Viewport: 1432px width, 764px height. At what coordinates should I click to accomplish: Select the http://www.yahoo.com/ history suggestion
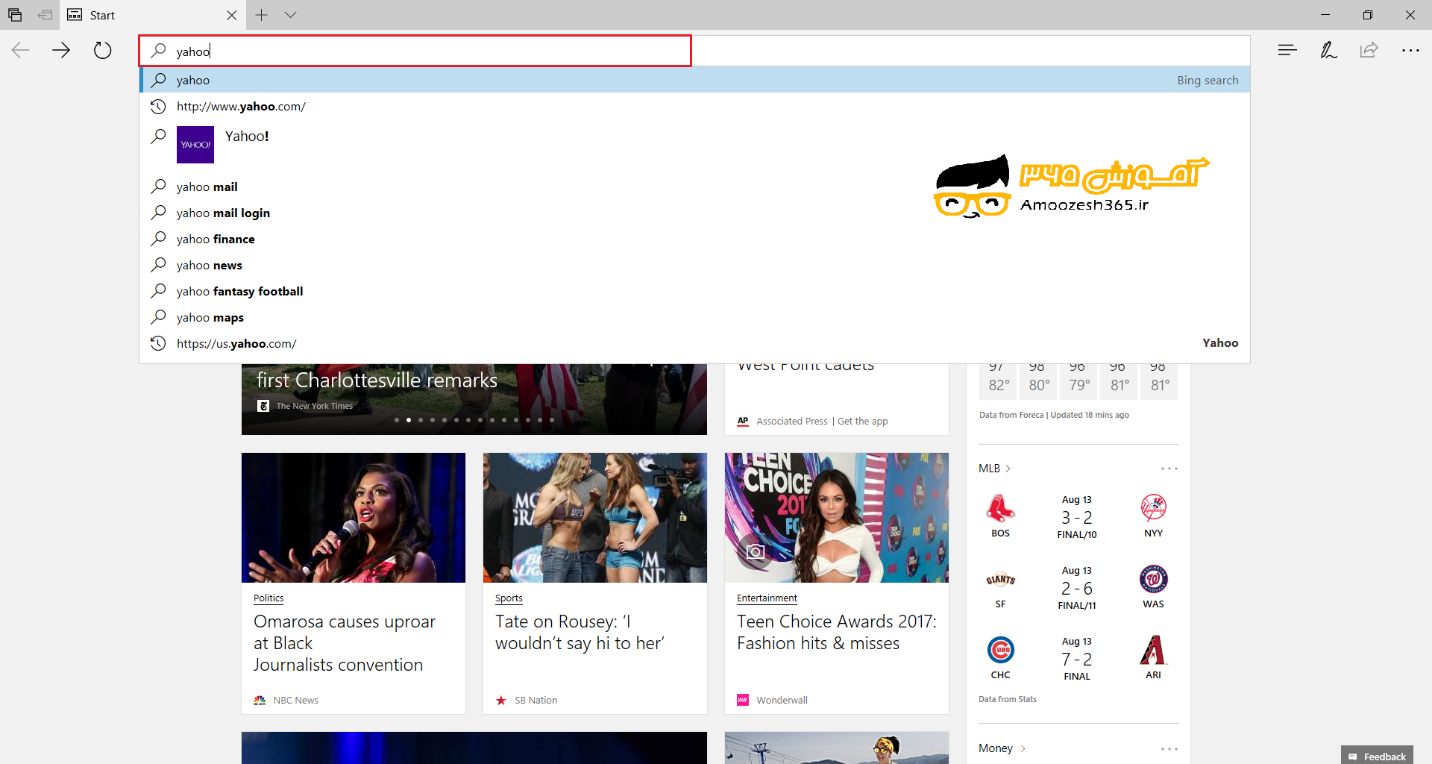point(695,106)
